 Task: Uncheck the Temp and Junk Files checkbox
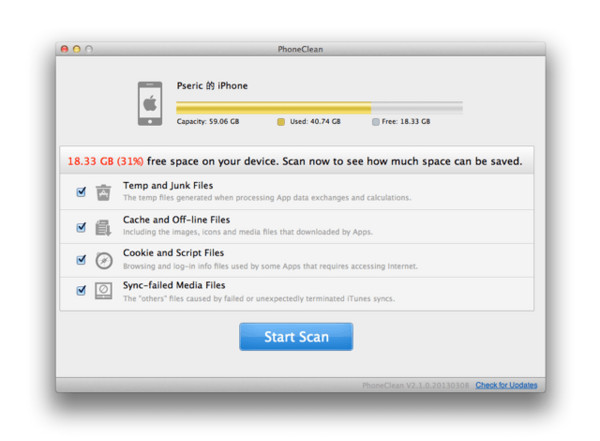click(x=81, y=192)
